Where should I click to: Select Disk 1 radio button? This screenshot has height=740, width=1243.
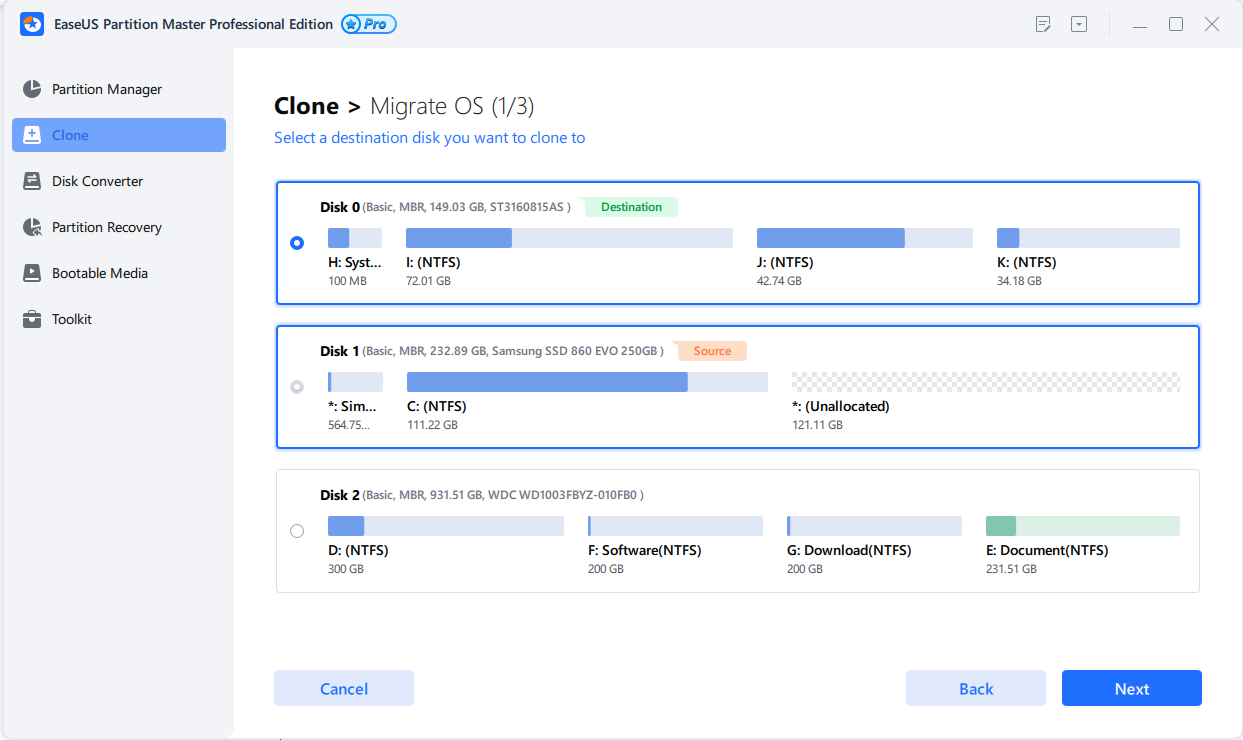pyautogui.click(x=297, y=387)
